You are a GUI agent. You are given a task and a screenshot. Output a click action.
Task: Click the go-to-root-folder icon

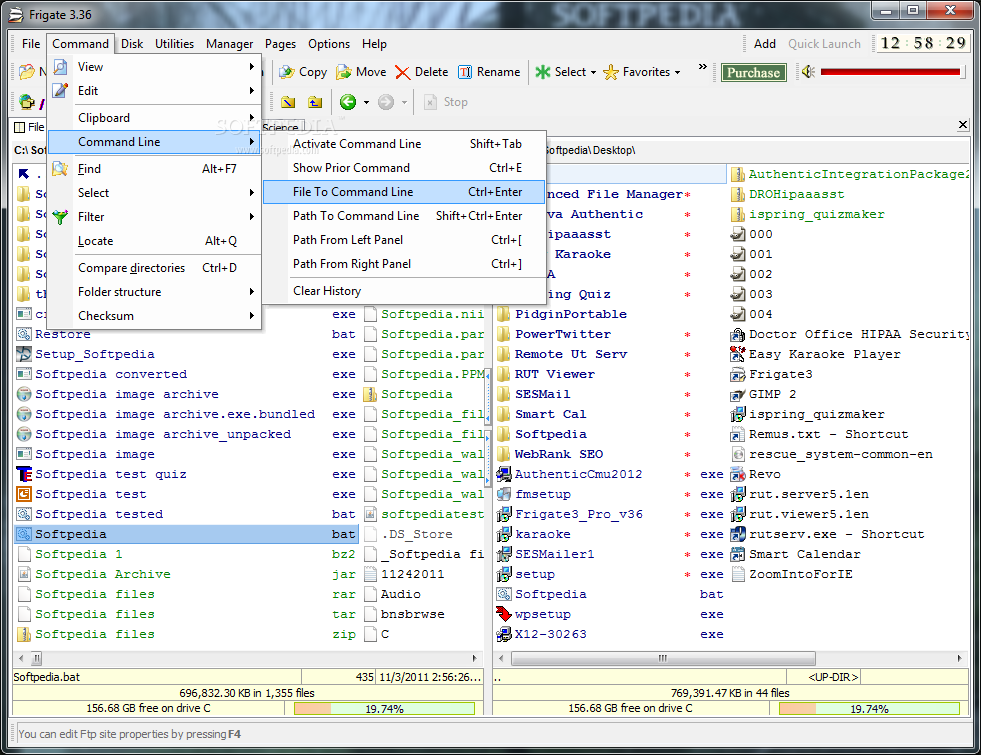pos(288,102)
